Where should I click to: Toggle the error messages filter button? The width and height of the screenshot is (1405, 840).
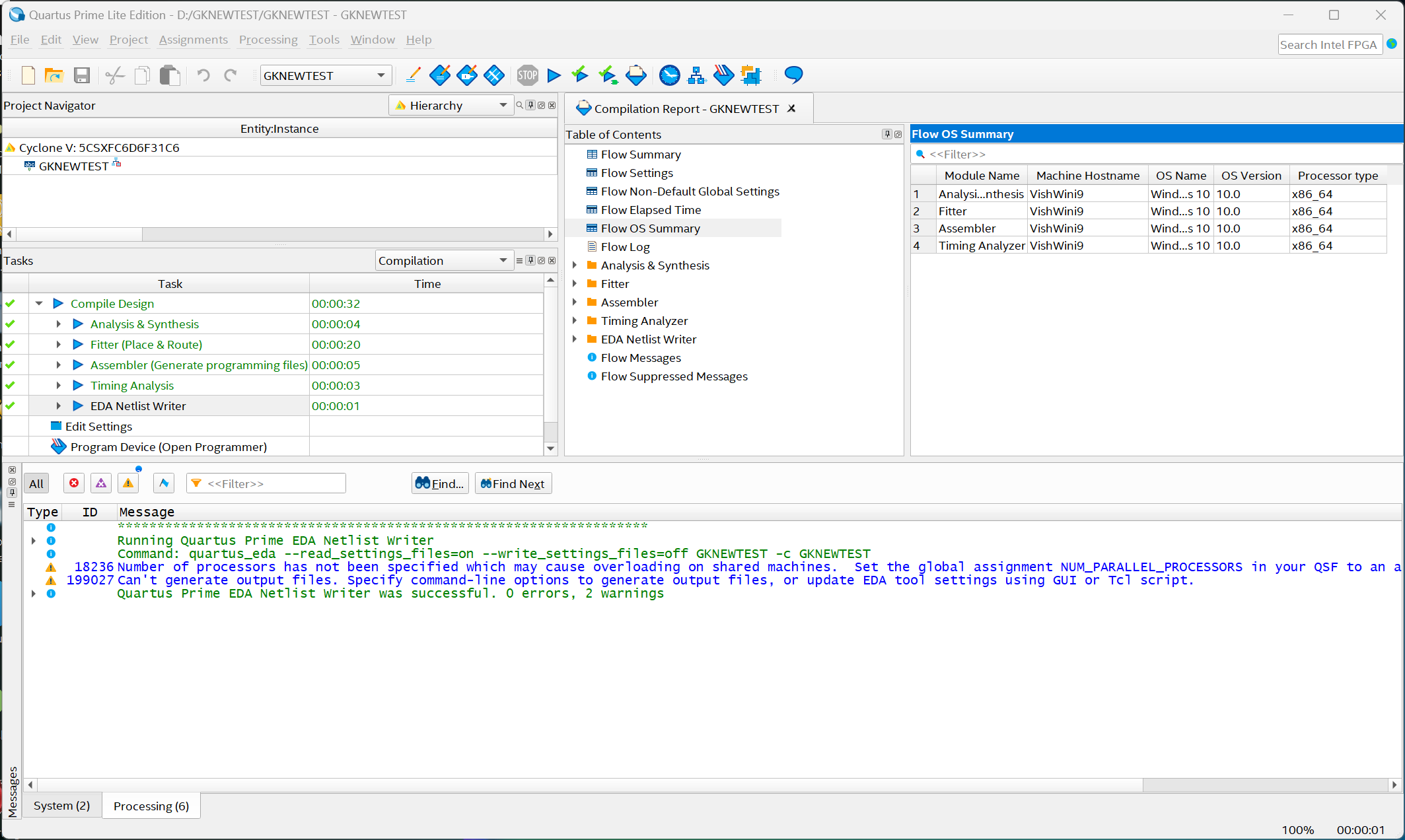(x=74, y=483)
